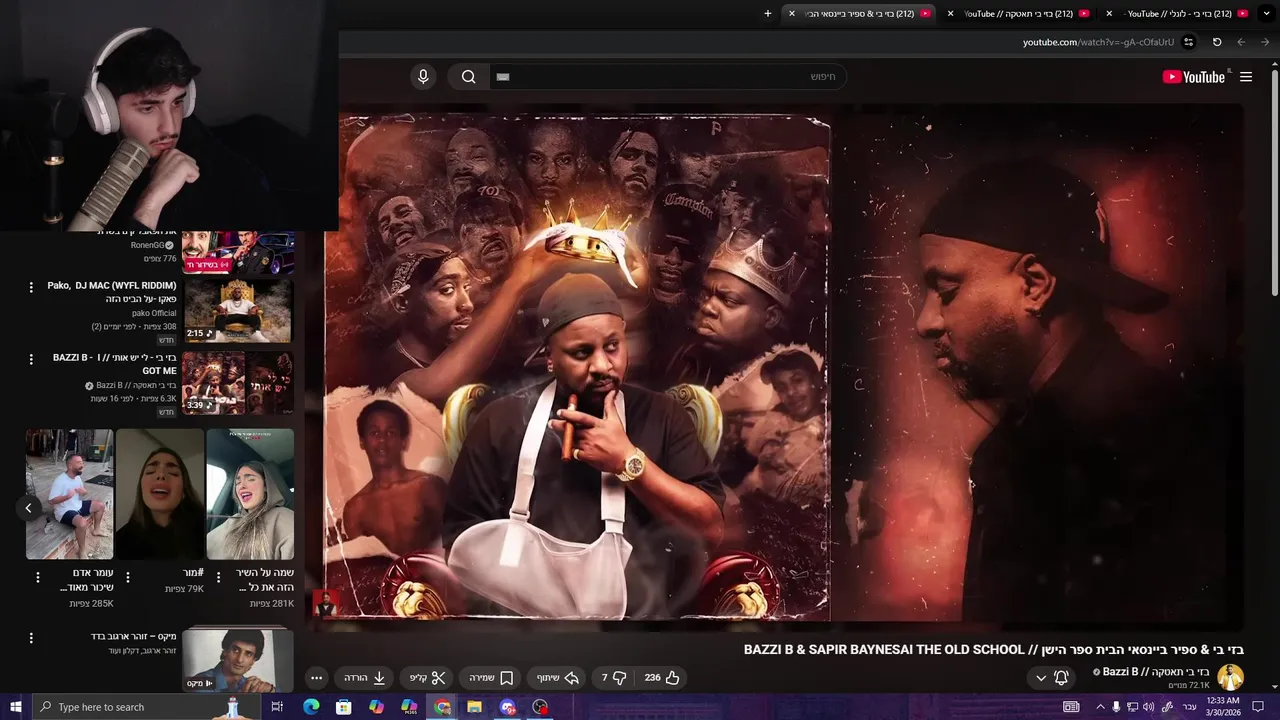This screenshot has height=720, width=1280.
Task: Open the notification bell dropdown for Bazzi B
Action: (1051, 678)
